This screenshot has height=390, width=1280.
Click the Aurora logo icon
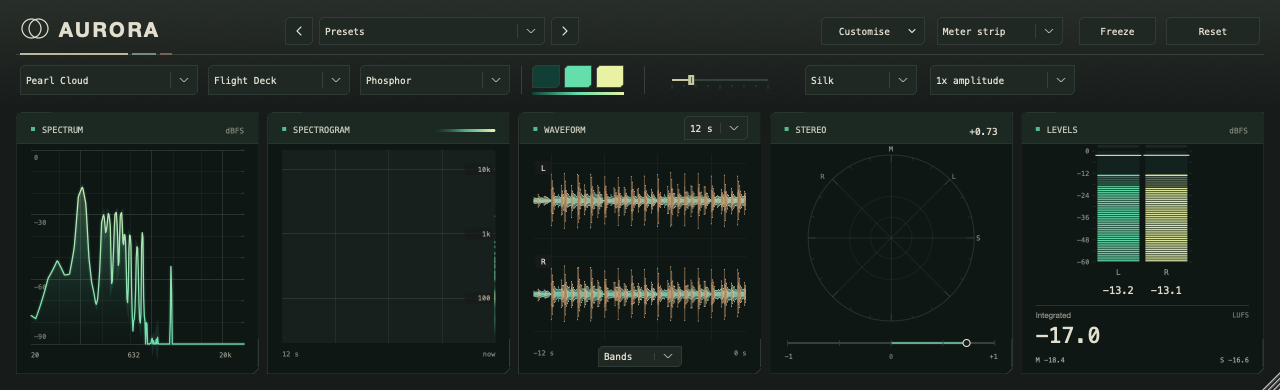[35, 30]
